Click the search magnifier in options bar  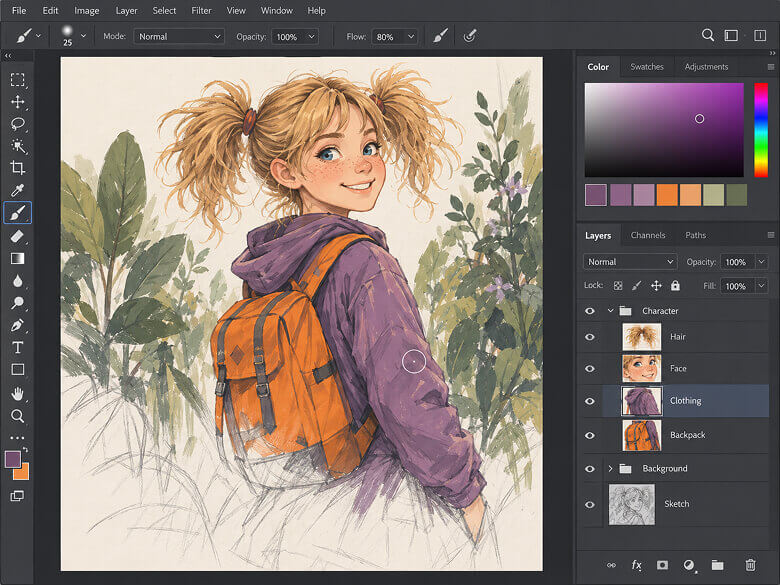click(x=707, y=35)
